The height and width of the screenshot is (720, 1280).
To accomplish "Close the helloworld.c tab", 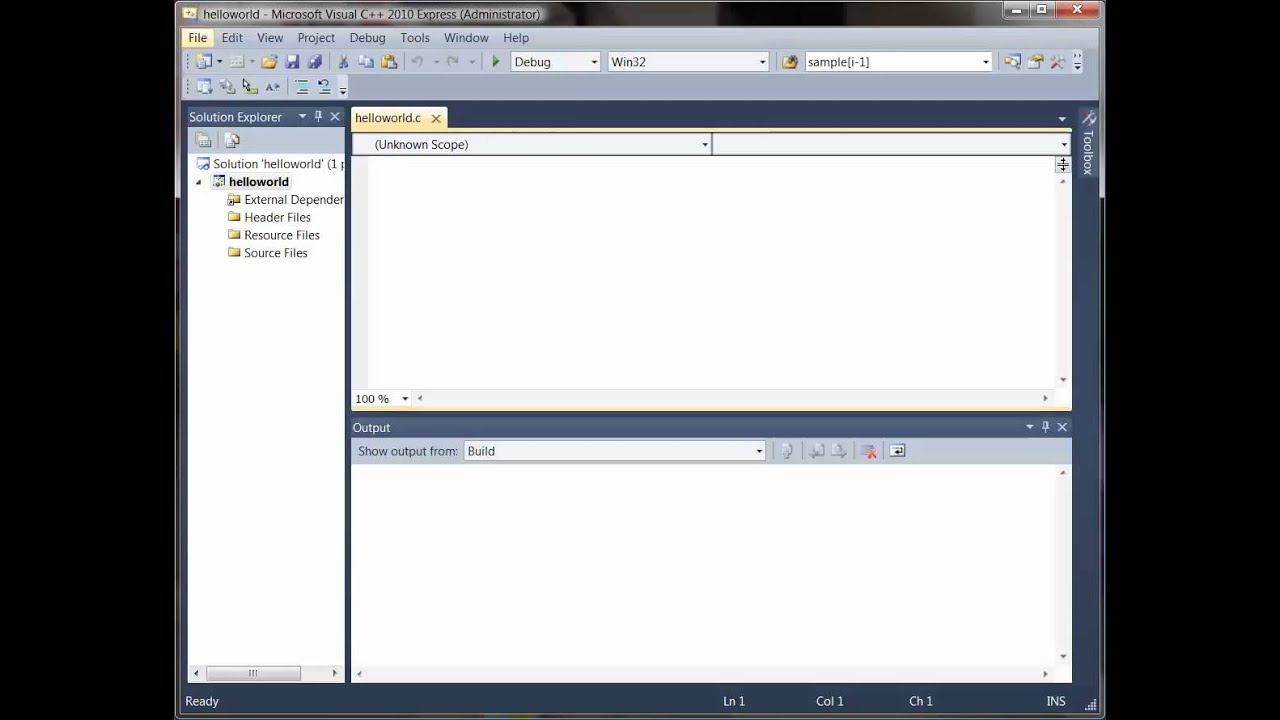I will [x=436, y=118].
